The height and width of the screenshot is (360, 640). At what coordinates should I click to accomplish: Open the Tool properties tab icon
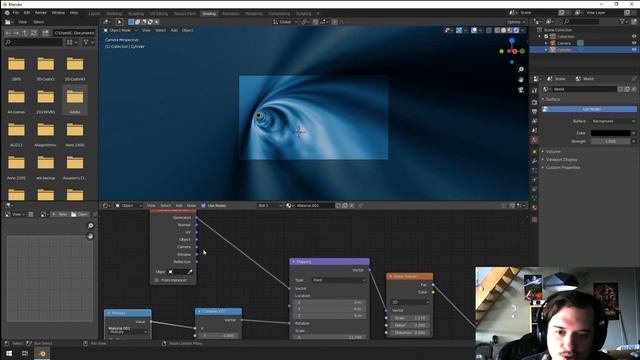click(x=535, y=90)
